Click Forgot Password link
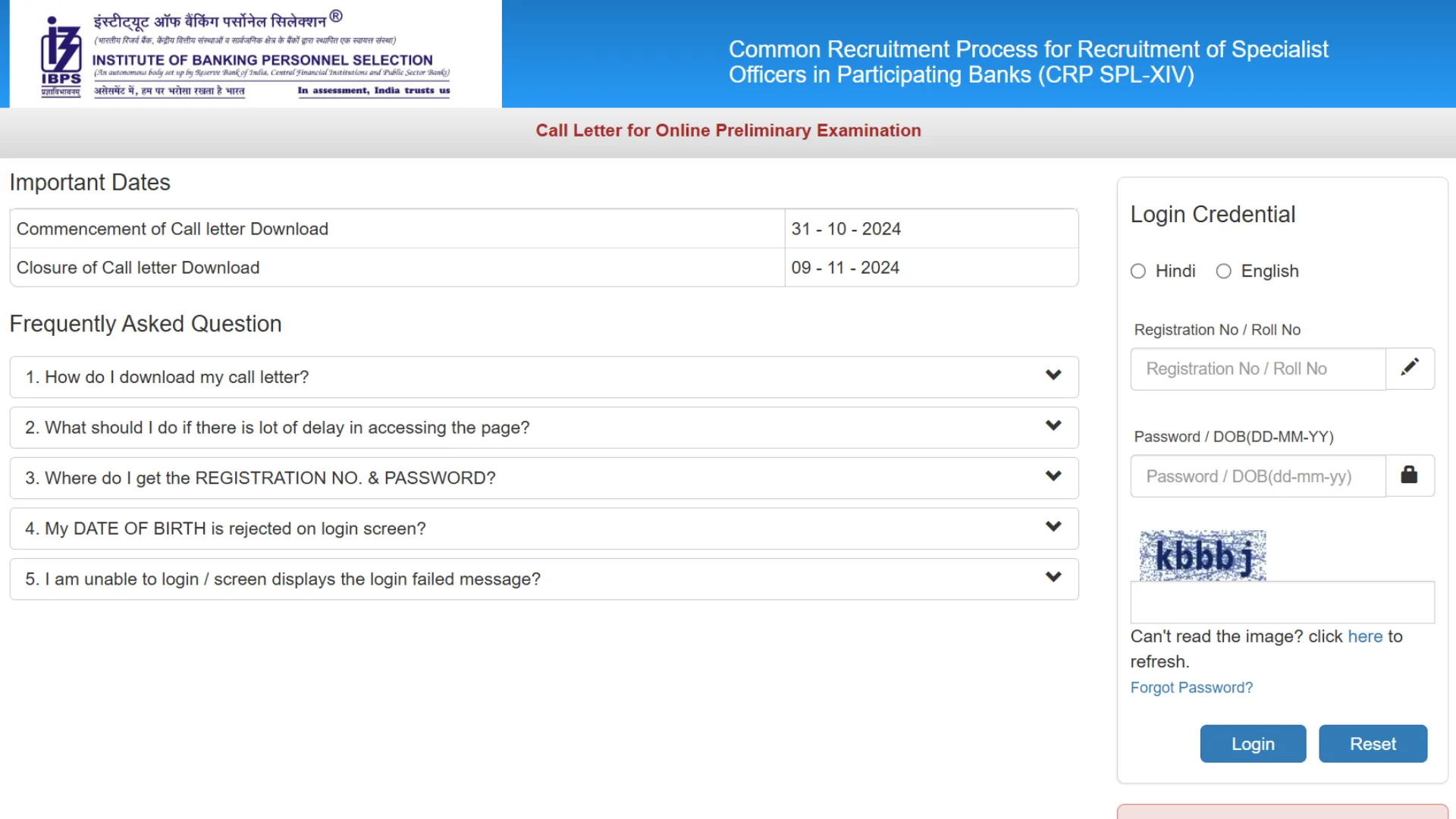Image resolution: width=1456 pixels, height=819 pixels. click(x=1191, y=687)
